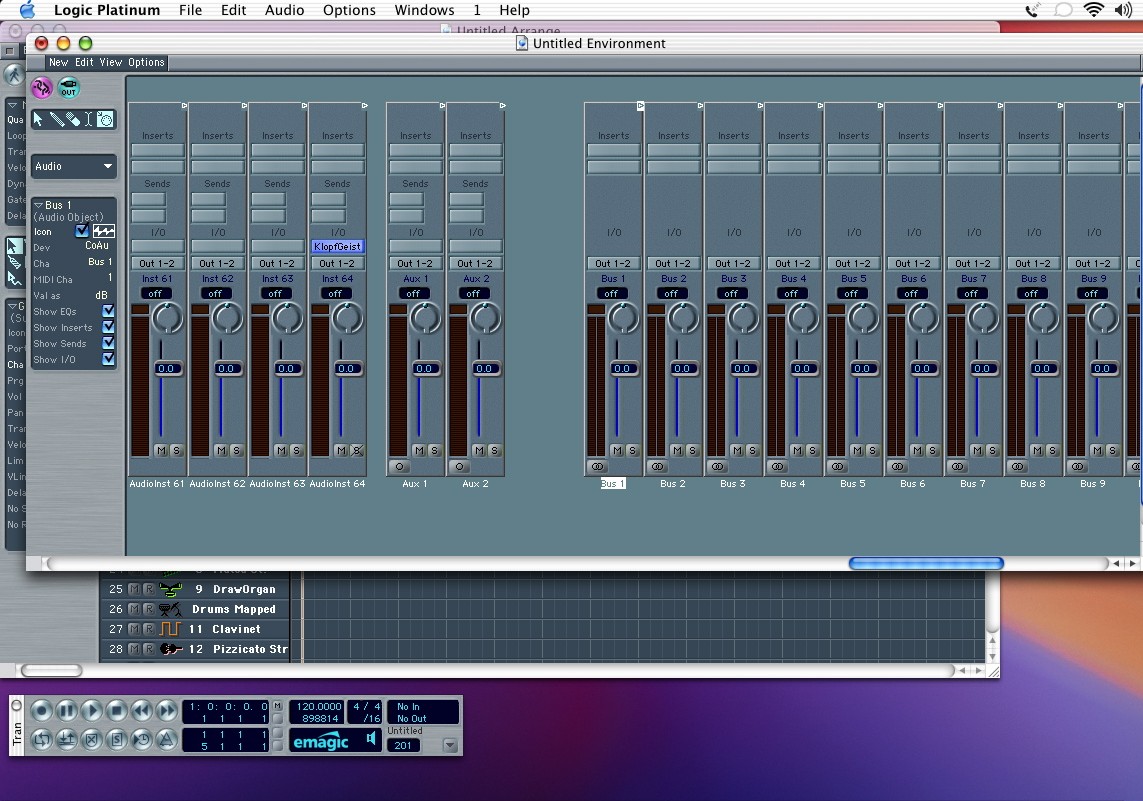Open the Options menu in menu bar

[349, 10]
